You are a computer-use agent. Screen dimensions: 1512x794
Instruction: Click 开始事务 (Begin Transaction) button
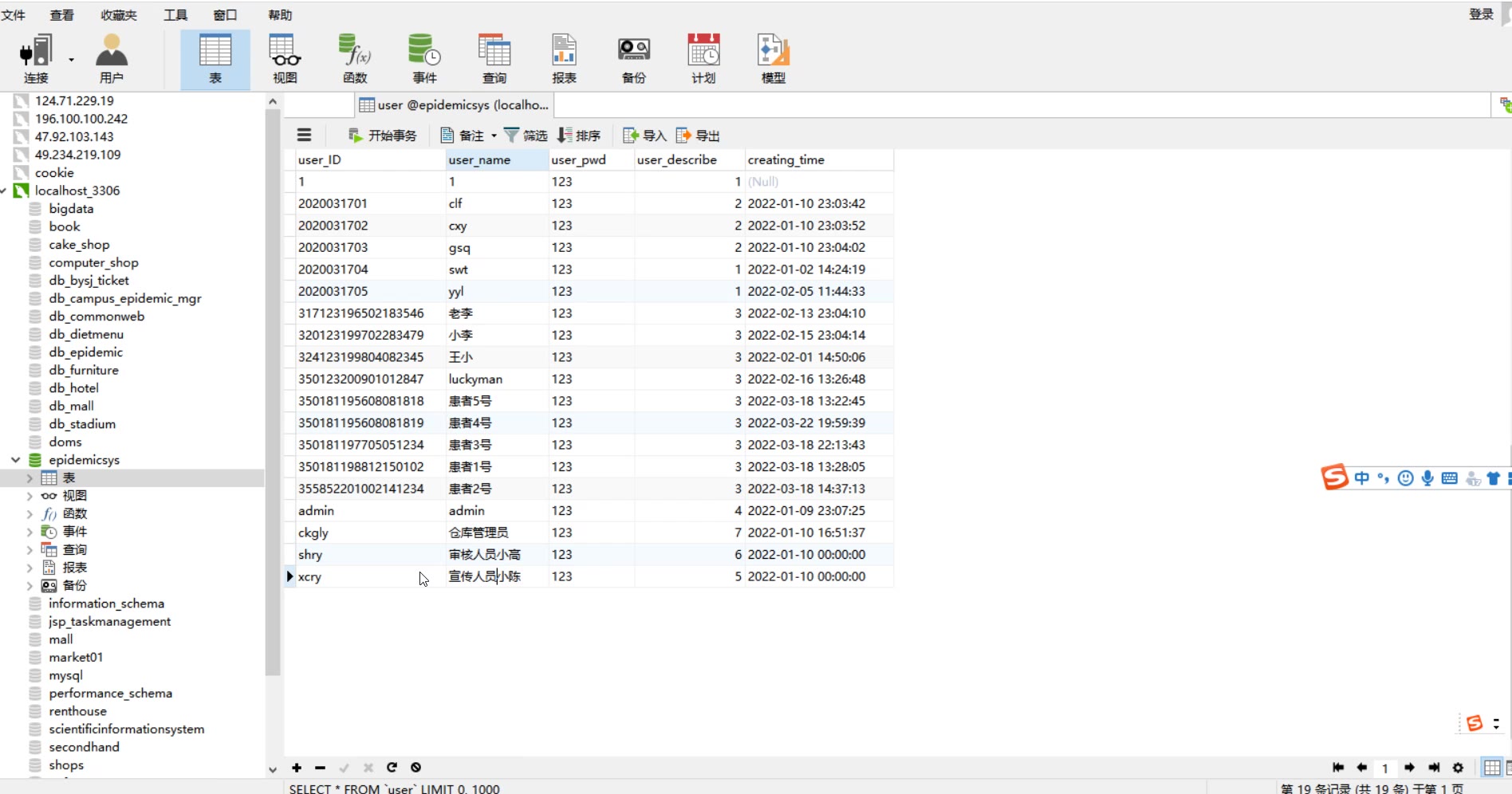pos(383,136)
